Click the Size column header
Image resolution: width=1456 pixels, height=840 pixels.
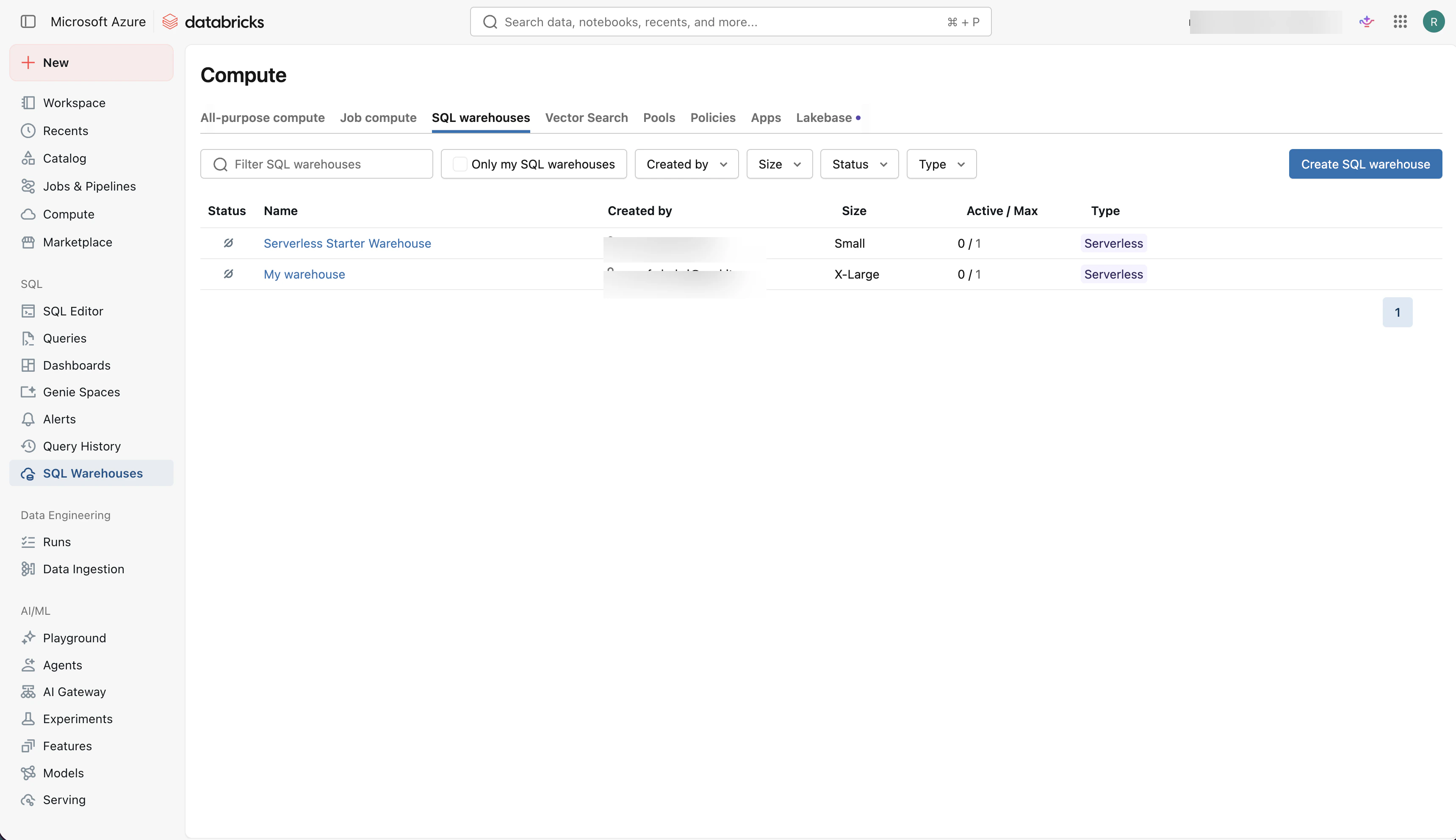(854, 211)
